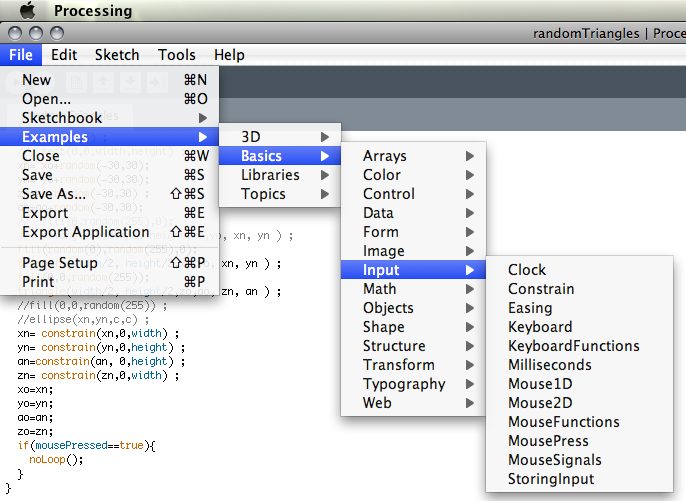Open the Edit menu
The image size is (686, 501).
tap(64, 55)
